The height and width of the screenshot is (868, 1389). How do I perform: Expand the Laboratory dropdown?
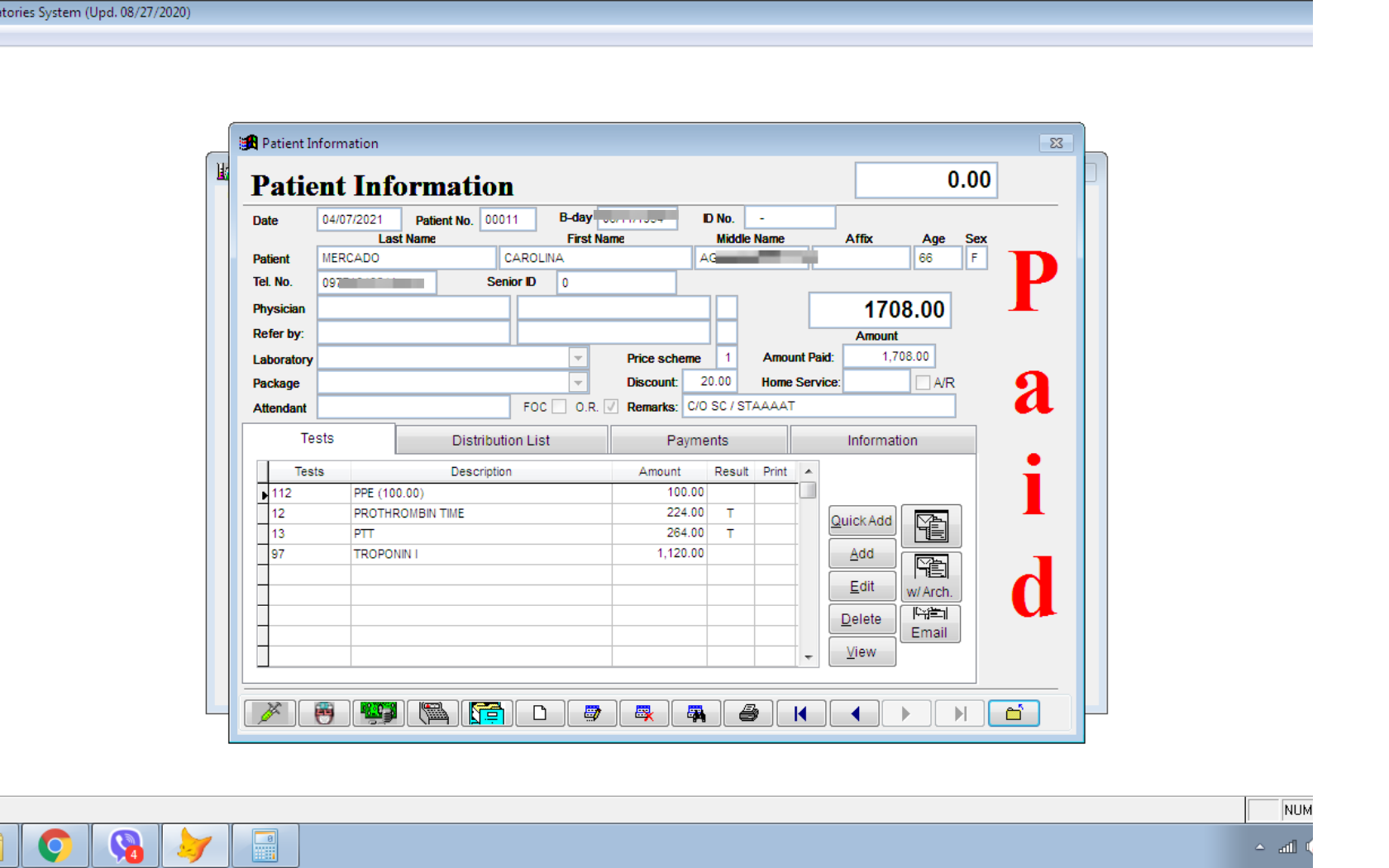click(578, 358)
